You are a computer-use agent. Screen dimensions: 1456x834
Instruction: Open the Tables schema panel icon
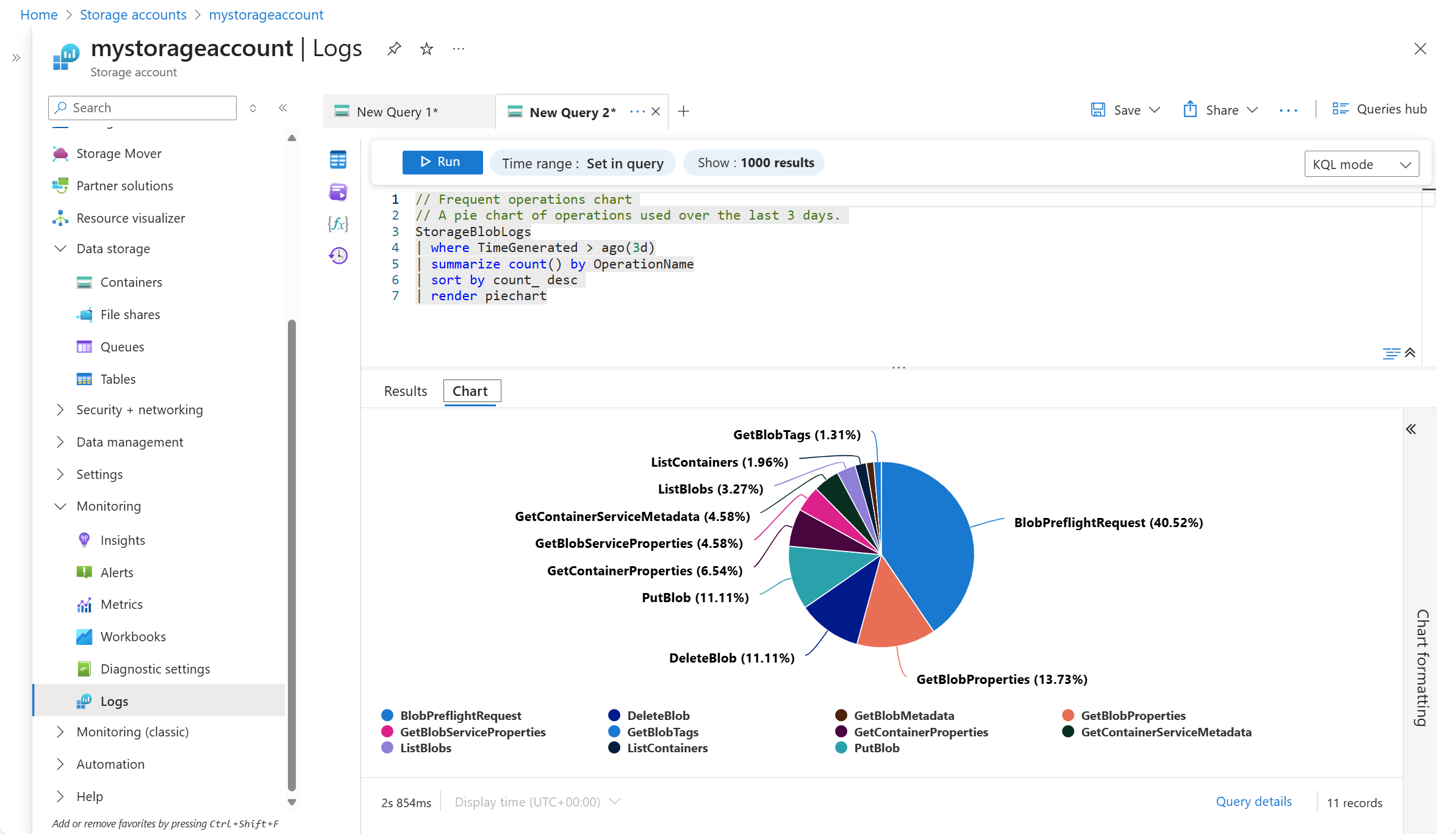[x=338, y=160]
